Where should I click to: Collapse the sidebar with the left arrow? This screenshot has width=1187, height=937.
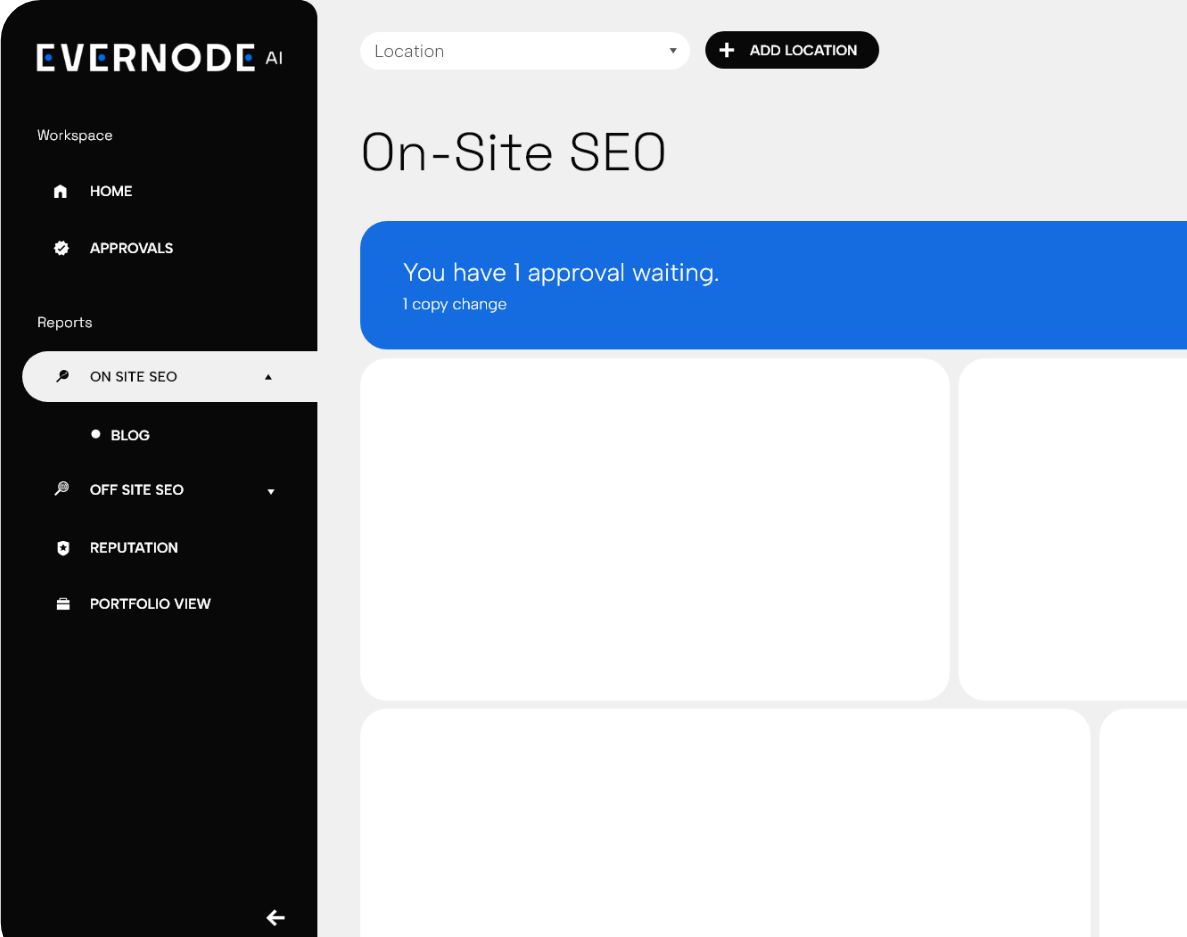tap(275, 917)
